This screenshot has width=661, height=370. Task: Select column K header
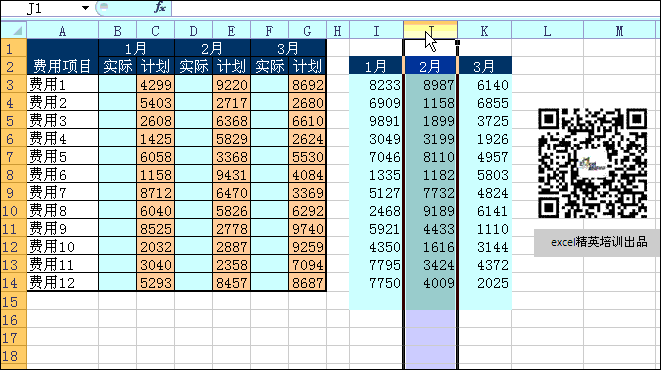pyautogui.click(x=484, y=31)
